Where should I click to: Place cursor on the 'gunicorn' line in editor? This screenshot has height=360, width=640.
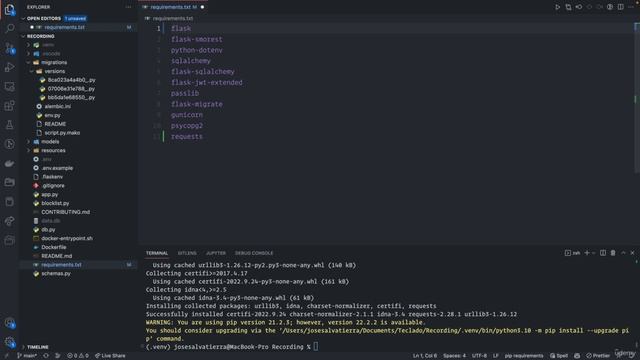187,115
